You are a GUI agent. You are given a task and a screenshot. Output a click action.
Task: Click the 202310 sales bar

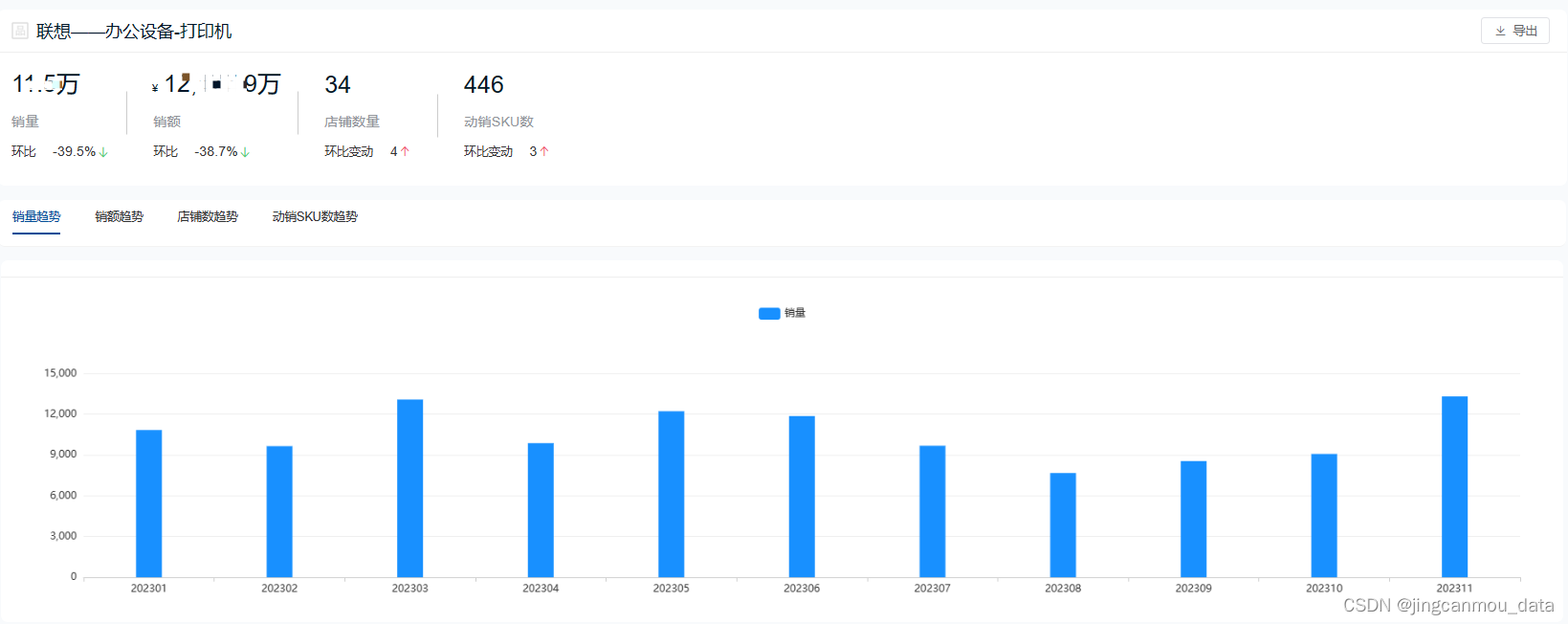(1324, 515)
